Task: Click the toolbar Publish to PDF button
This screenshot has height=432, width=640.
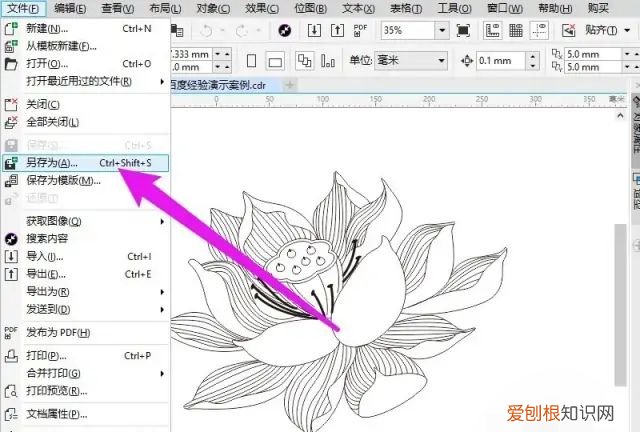Action: (360, 30)
